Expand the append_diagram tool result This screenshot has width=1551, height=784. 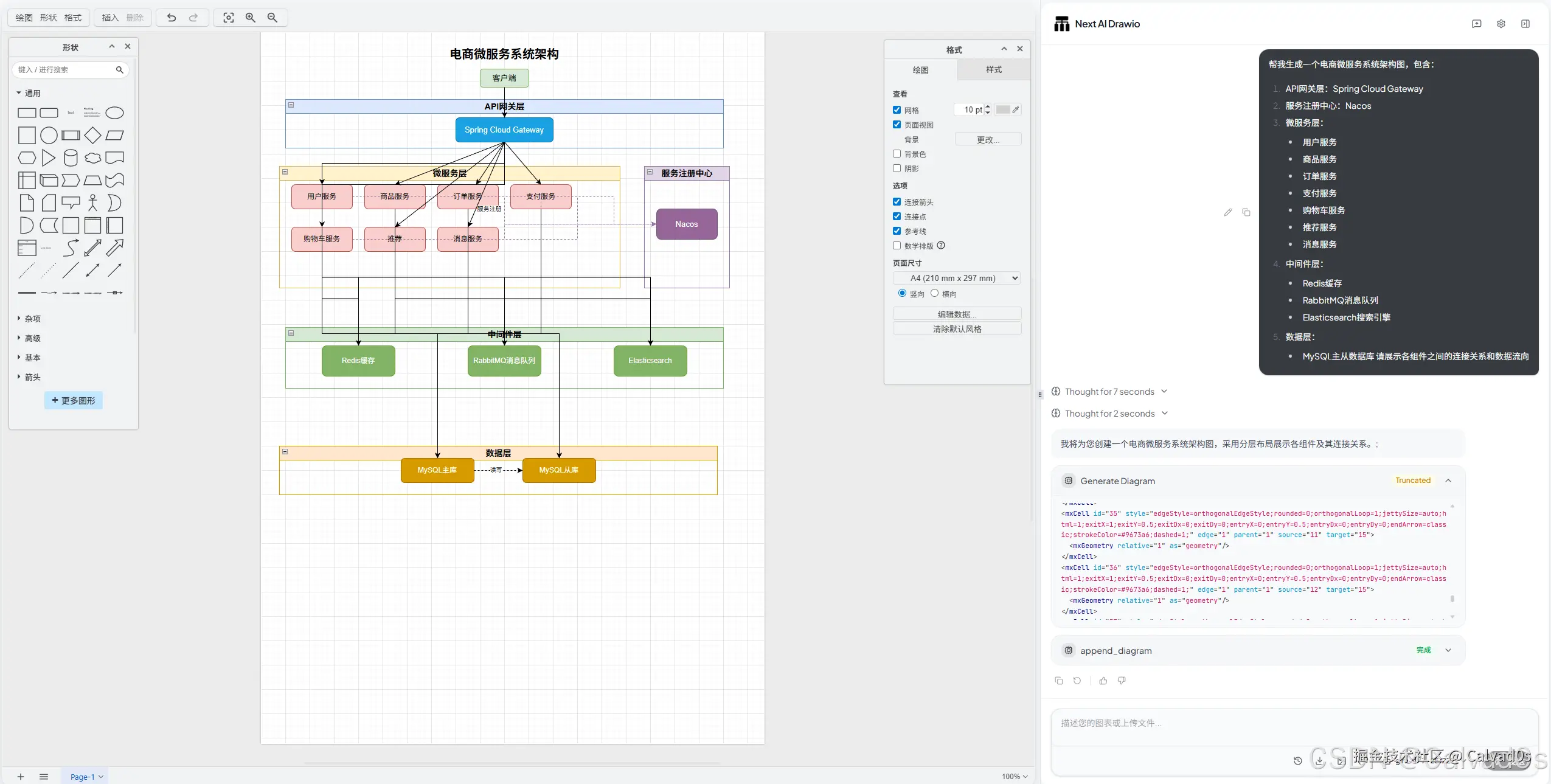(x=1448, y=650)
